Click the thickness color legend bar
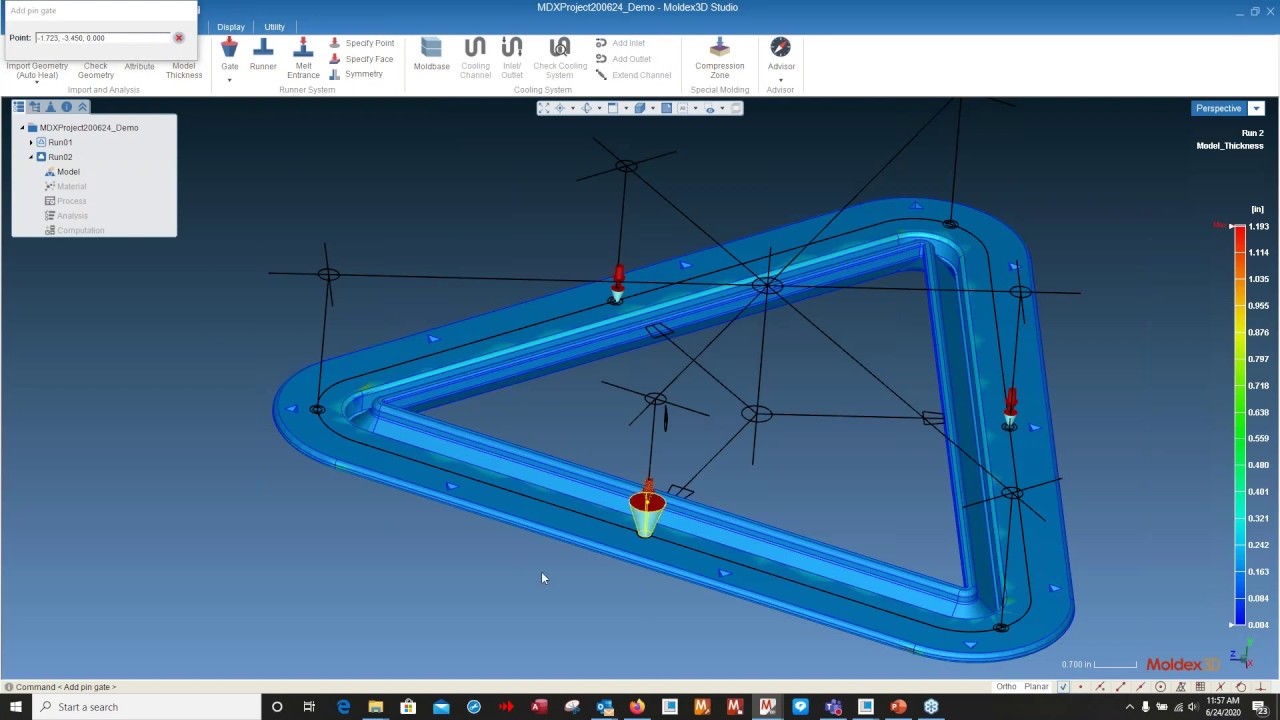The image size is (1280, 720). click(x=1240, y=425)
